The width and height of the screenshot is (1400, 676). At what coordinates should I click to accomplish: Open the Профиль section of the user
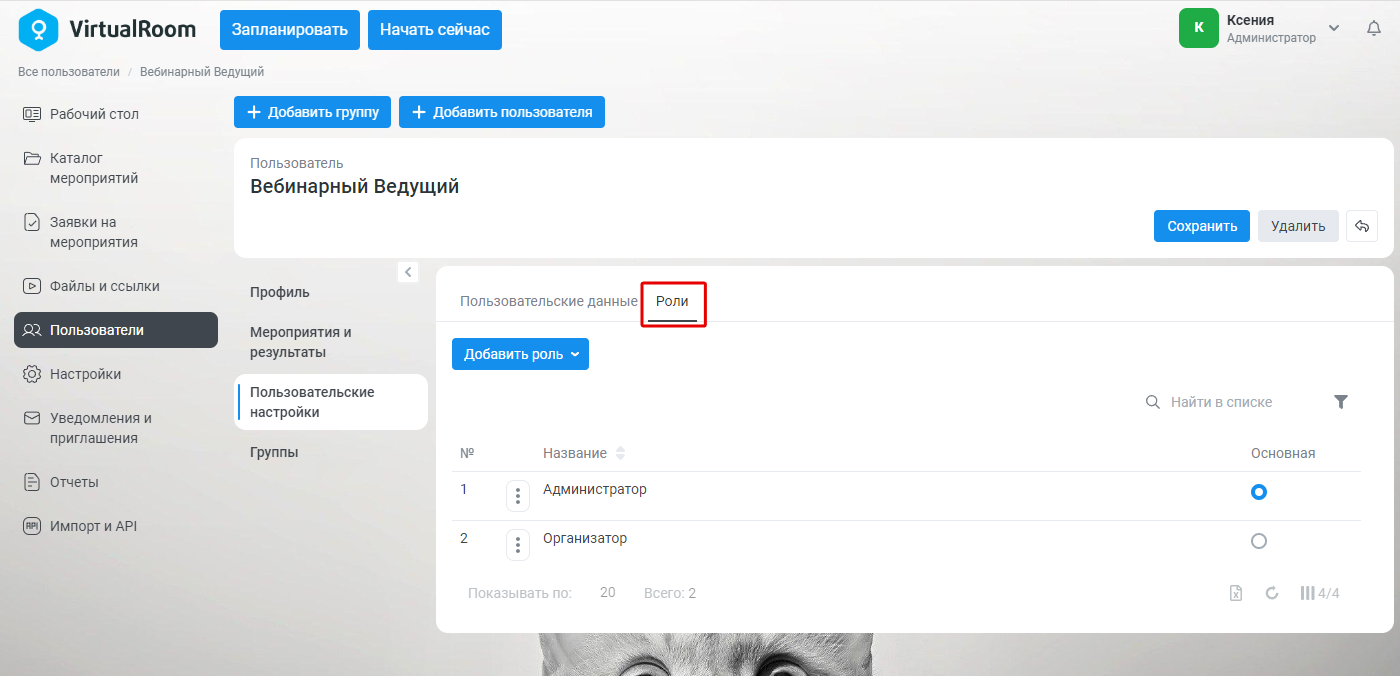point(280,292)
